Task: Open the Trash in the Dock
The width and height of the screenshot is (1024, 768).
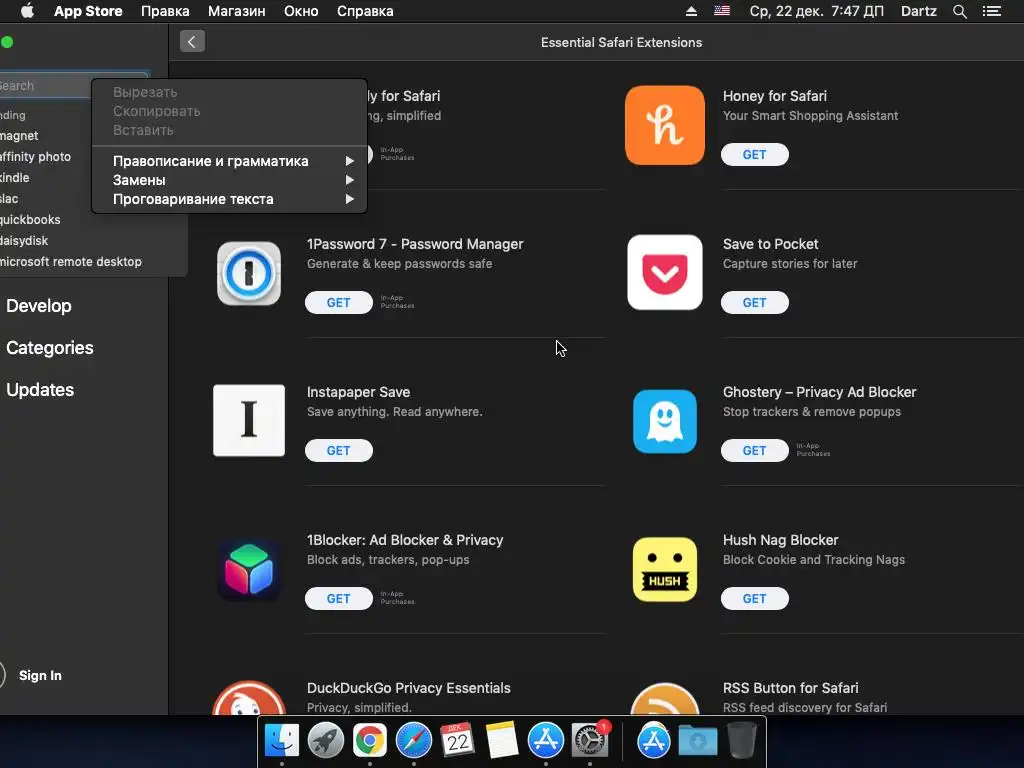Action: point(742,741)
